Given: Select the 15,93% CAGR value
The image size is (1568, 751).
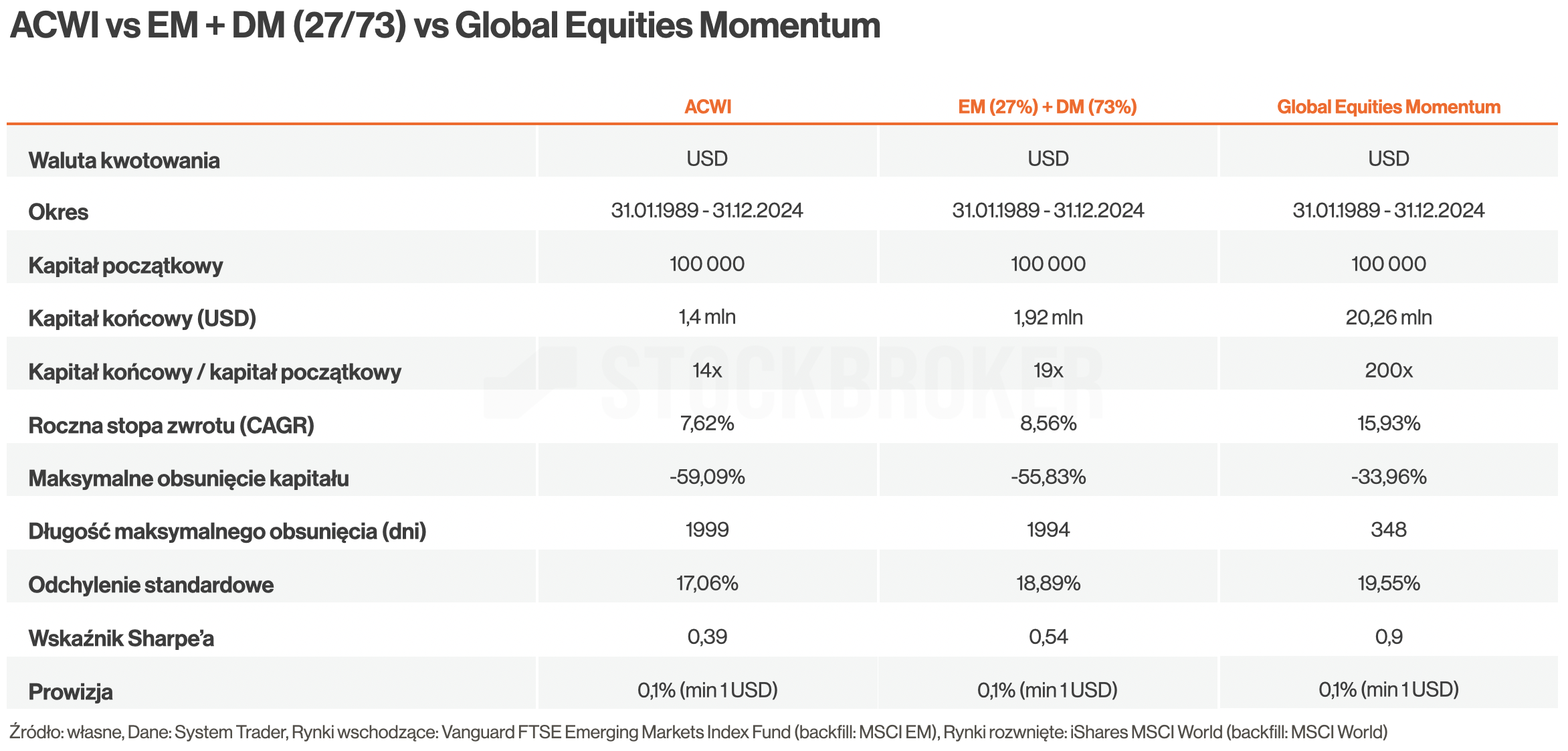Looking at the screenshot, I should (1388, 424).
